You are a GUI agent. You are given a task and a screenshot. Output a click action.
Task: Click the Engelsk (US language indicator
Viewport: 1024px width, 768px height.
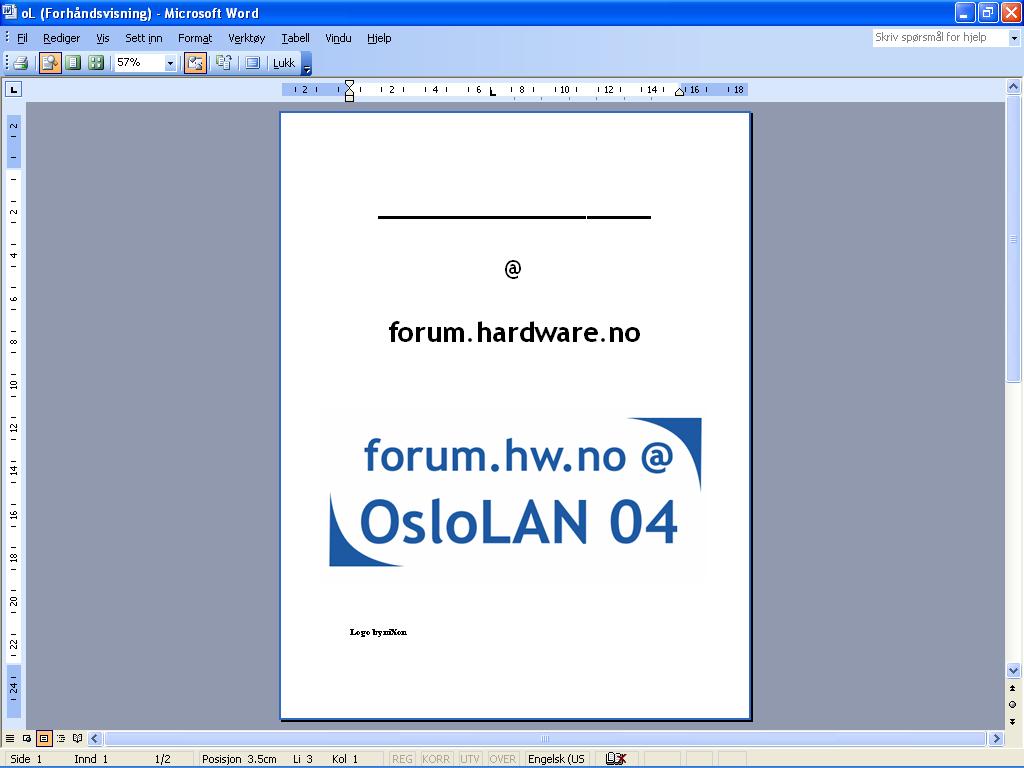tap(556, 759)
